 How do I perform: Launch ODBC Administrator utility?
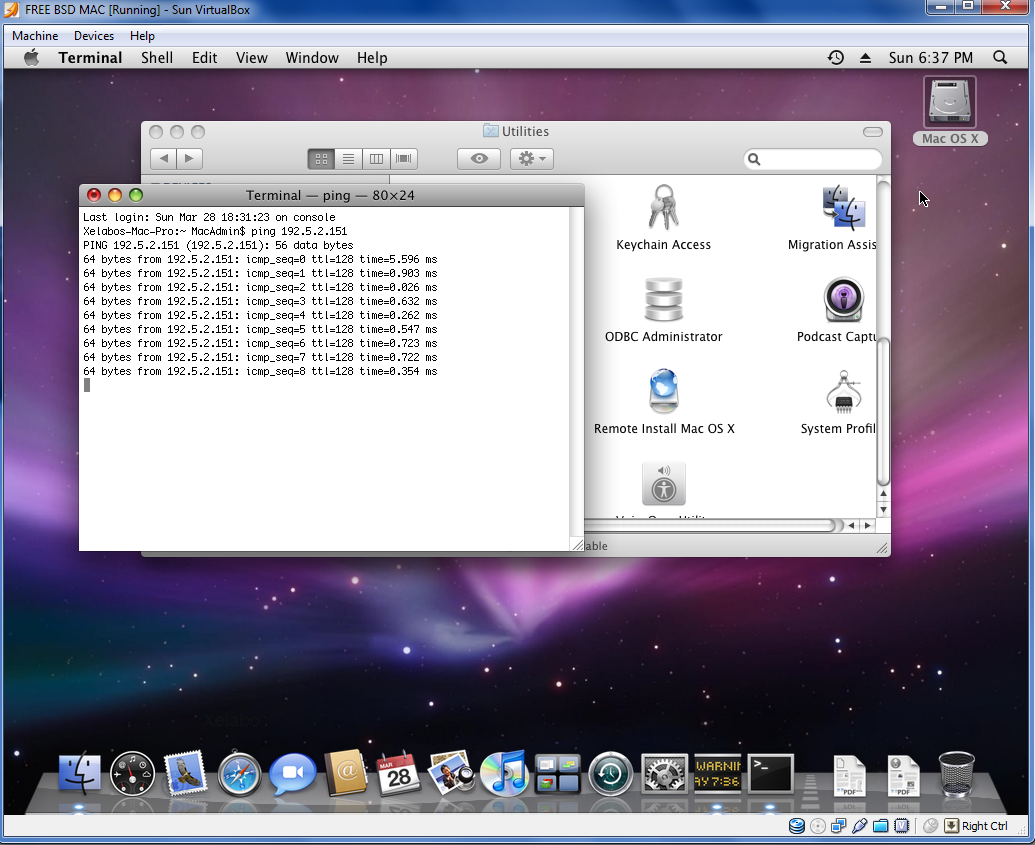point(663,300)
